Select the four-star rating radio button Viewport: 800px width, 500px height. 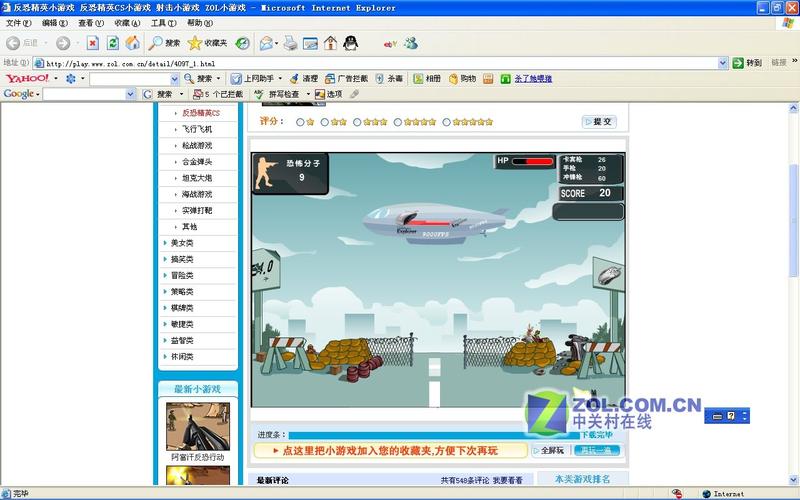397,122
